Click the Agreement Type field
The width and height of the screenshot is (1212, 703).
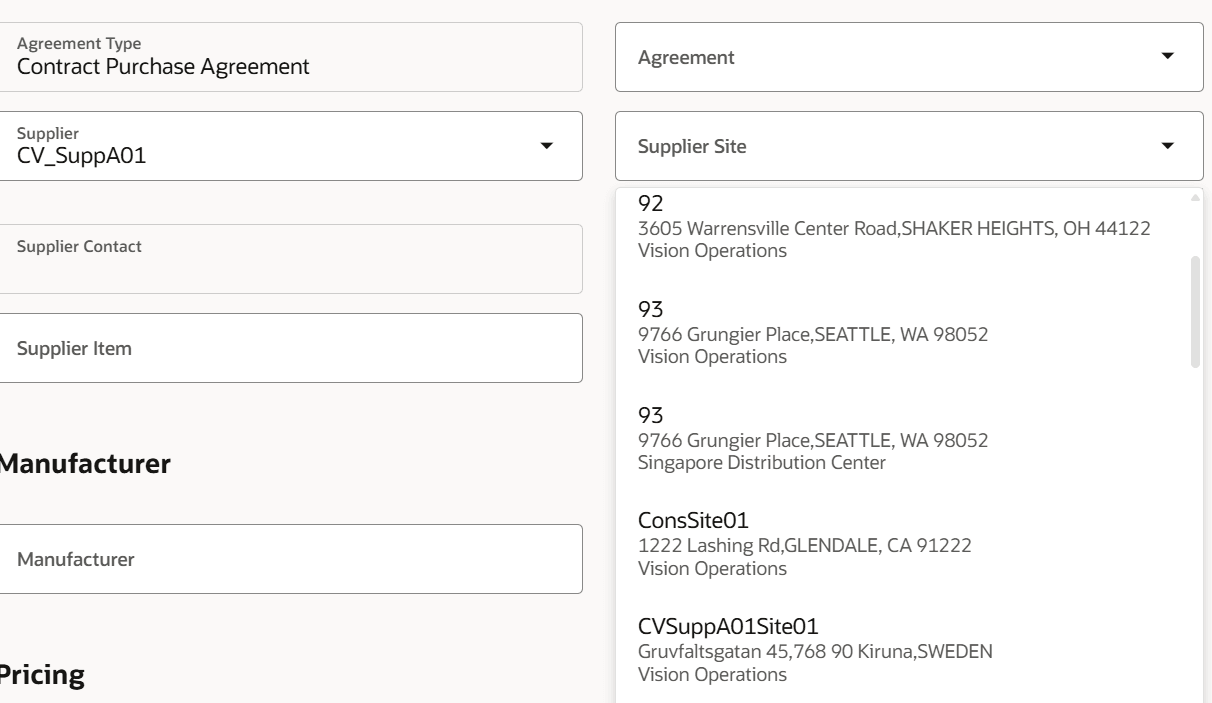point(290,57)
